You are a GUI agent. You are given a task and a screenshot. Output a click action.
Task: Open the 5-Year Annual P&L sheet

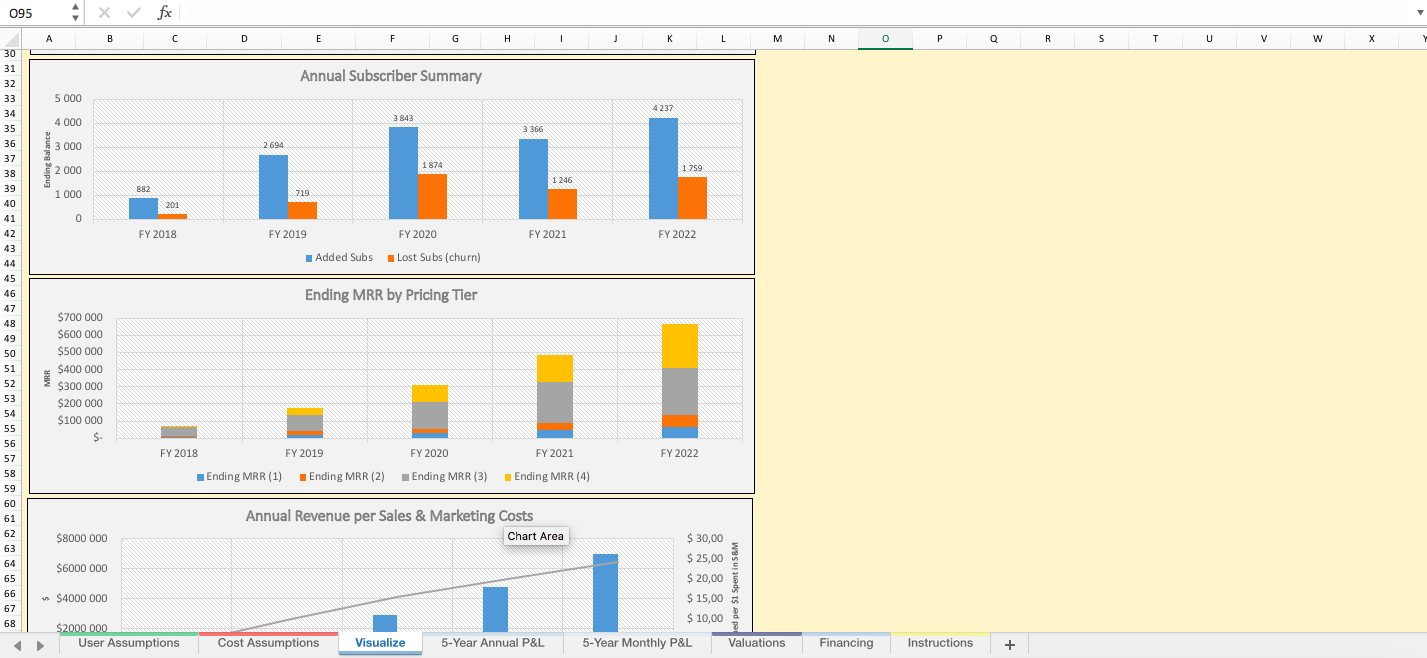(493, 643)
